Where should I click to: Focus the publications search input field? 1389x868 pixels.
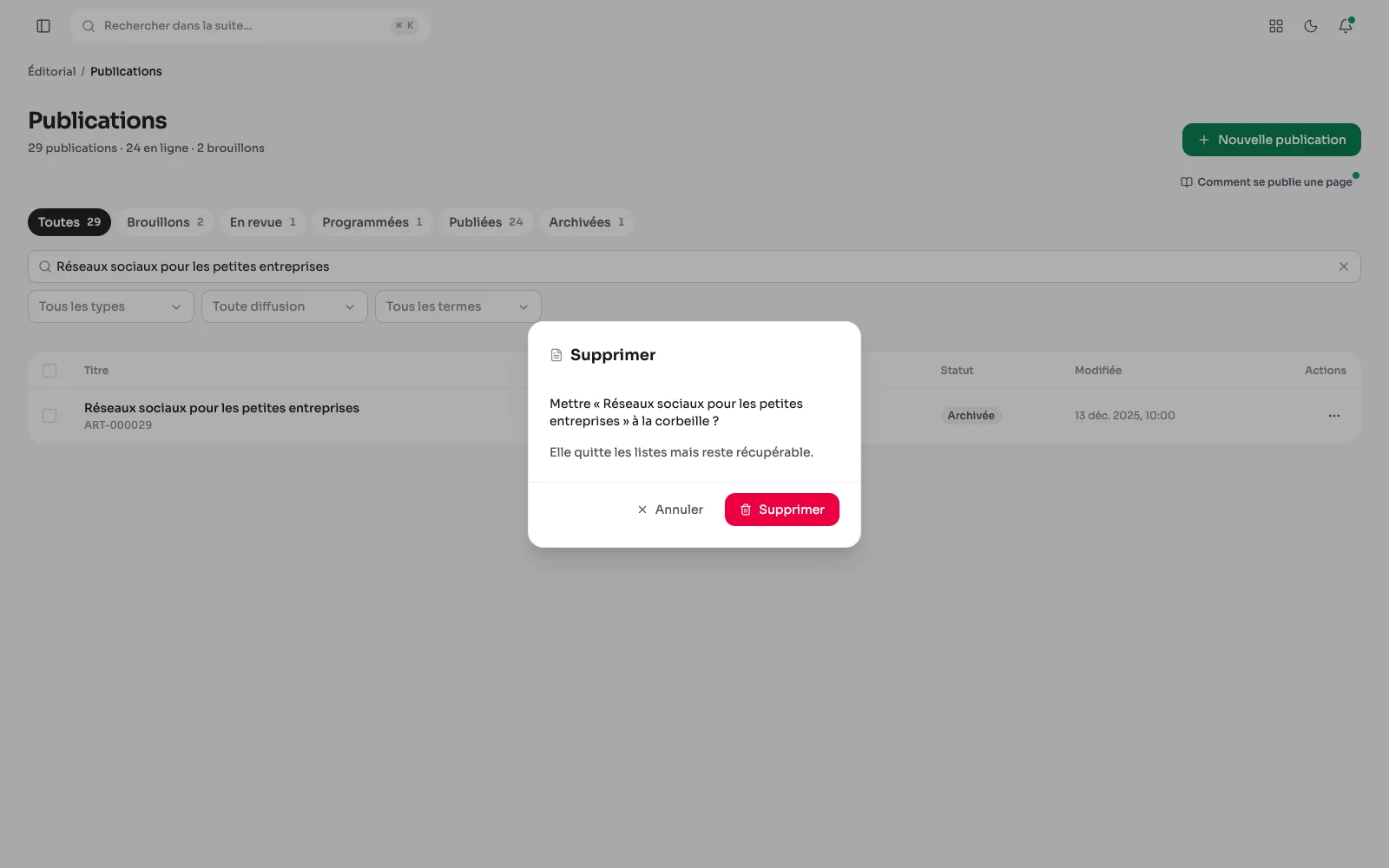pyautogui.click(x=694, y=266)
